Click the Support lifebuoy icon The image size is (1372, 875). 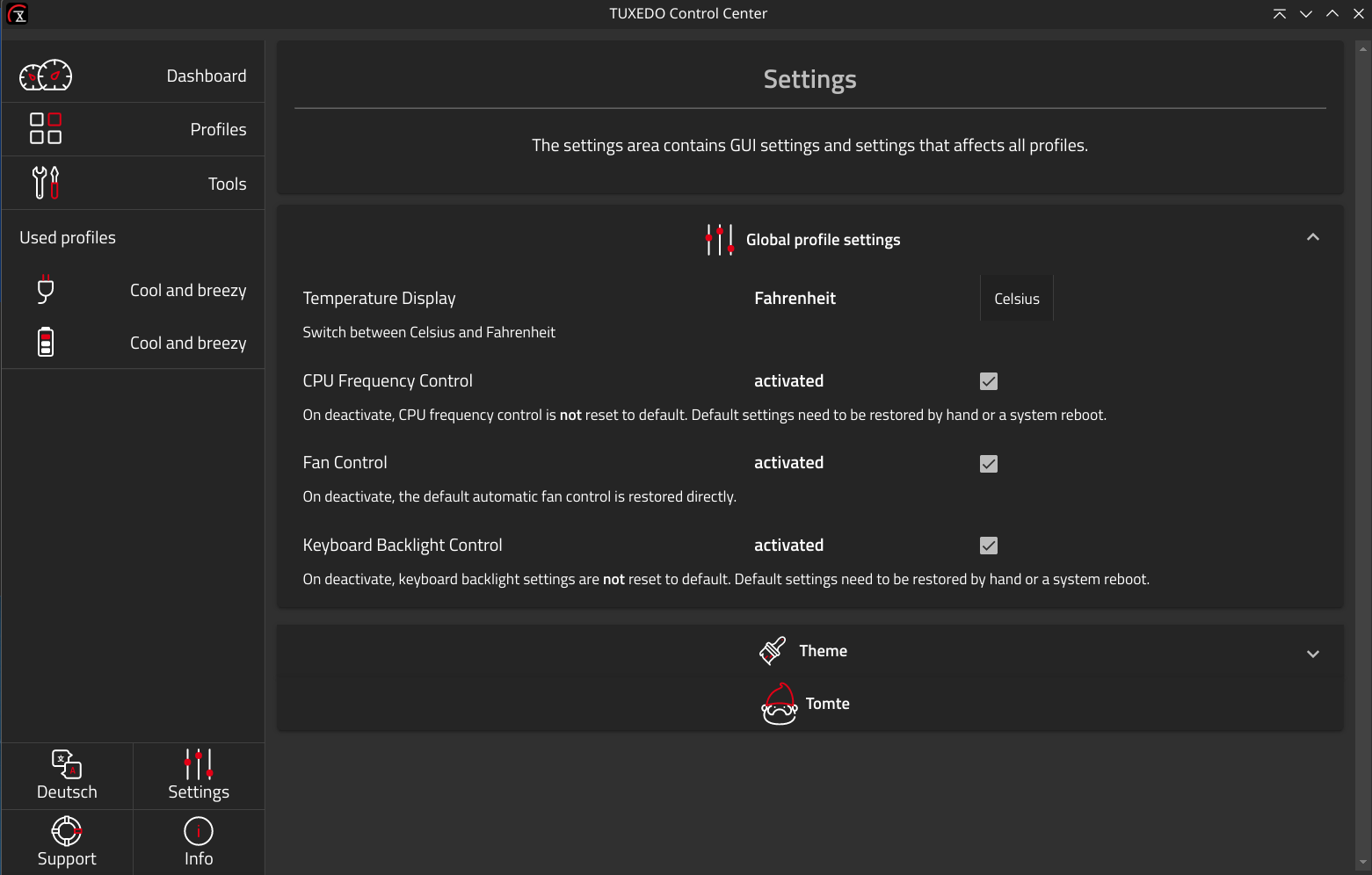pos(67,830)
